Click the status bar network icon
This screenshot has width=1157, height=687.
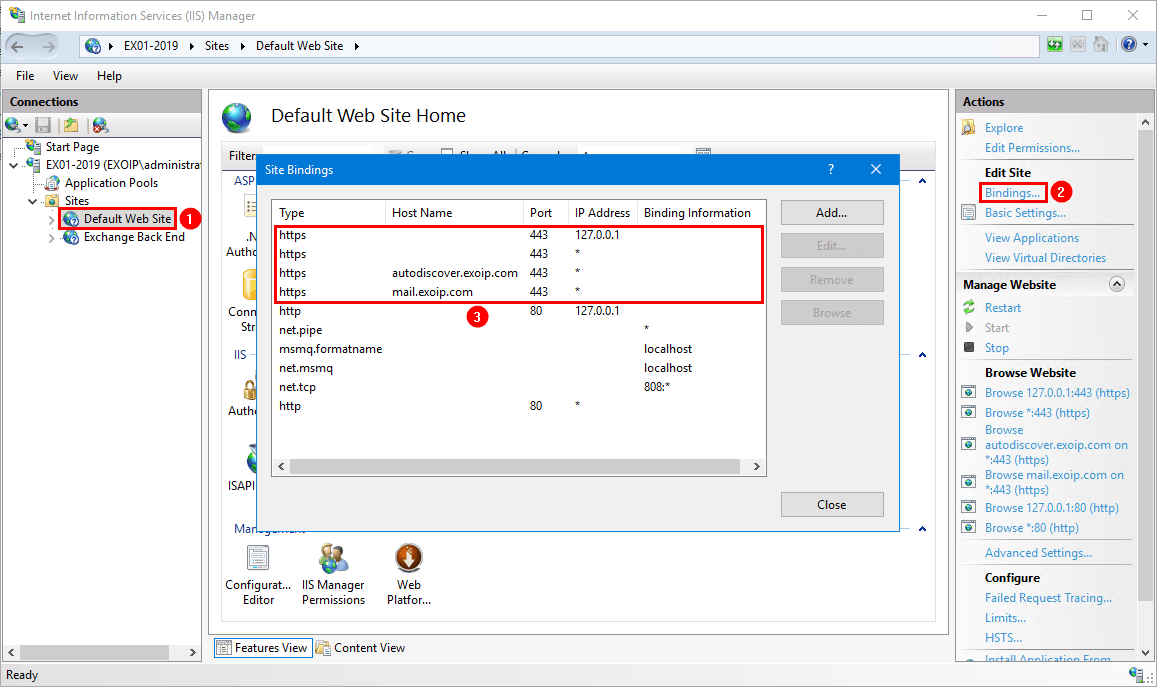(1136, 674)
